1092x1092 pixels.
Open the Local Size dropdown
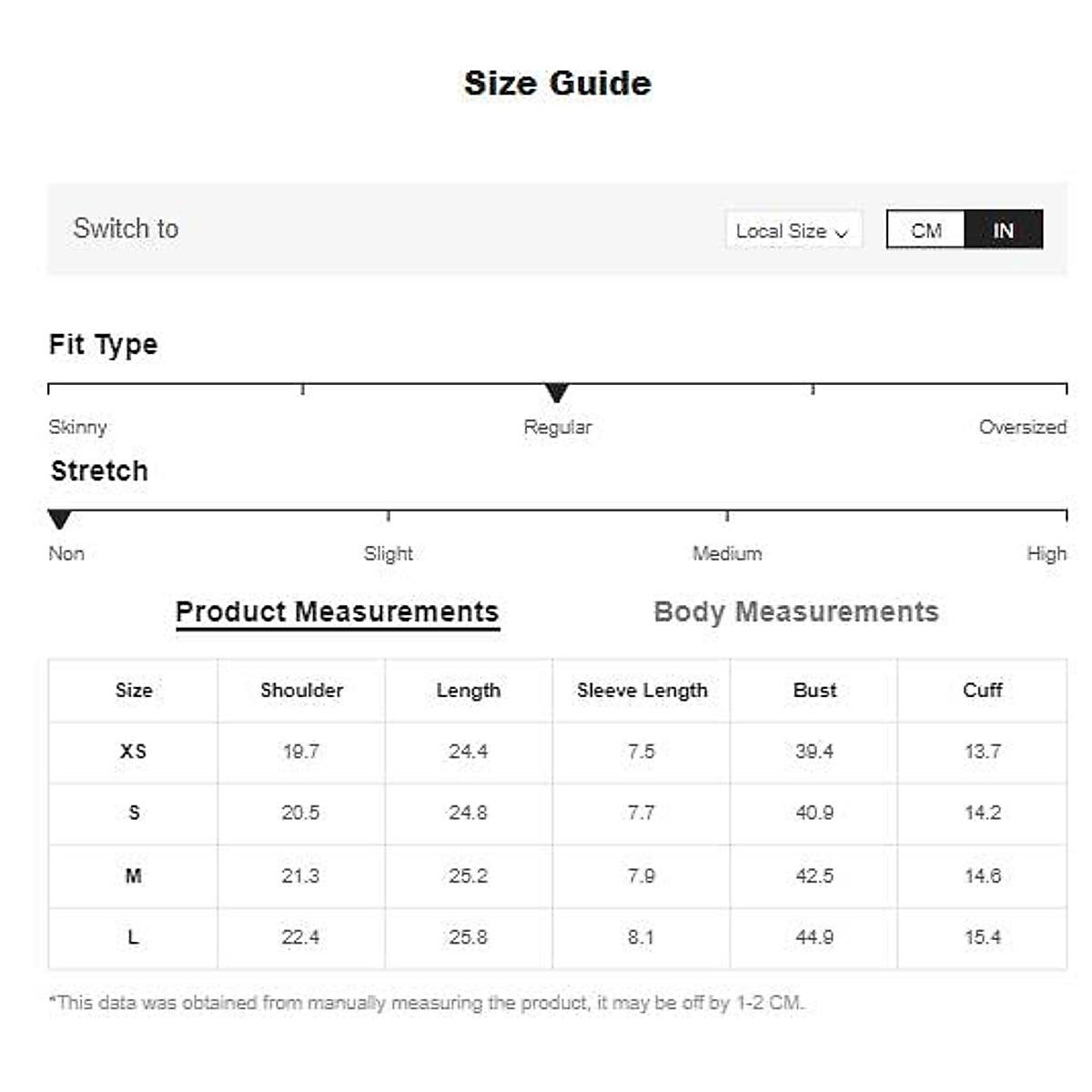(x=792, y=231)
